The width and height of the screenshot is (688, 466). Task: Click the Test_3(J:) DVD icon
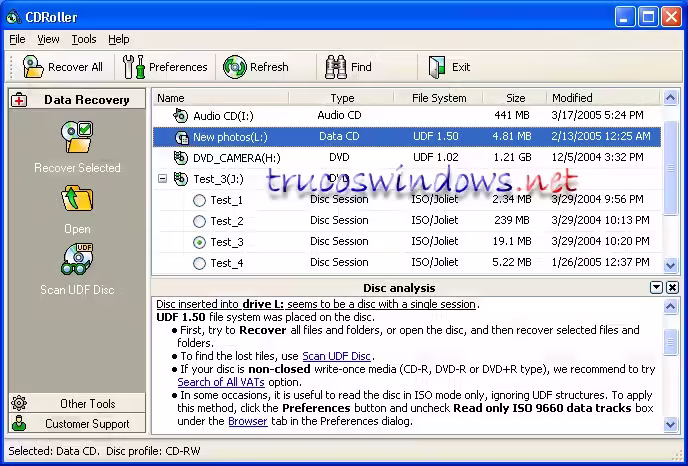(180, 179)
